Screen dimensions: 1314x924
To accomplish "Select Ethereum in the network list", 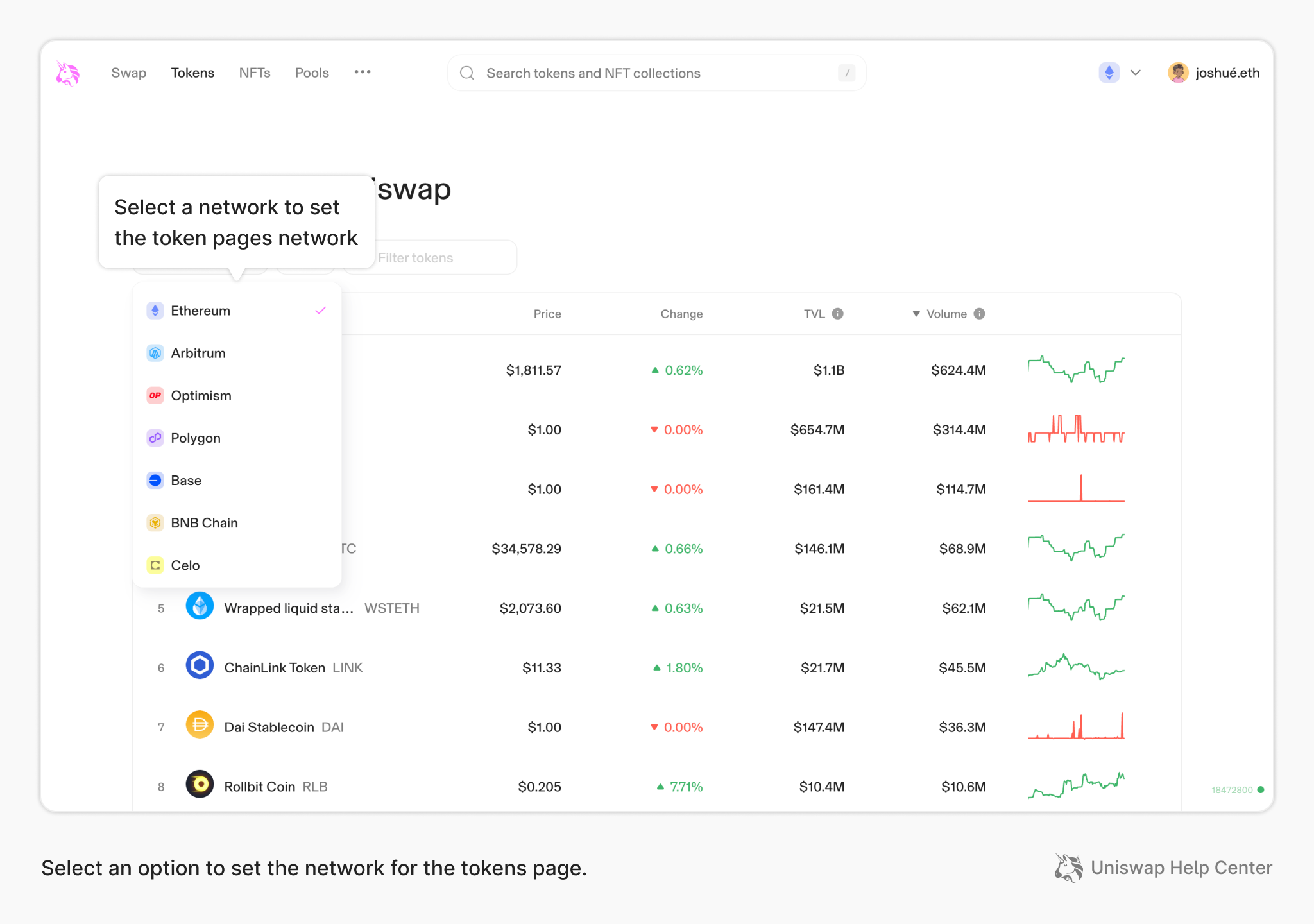I will 237,311.
